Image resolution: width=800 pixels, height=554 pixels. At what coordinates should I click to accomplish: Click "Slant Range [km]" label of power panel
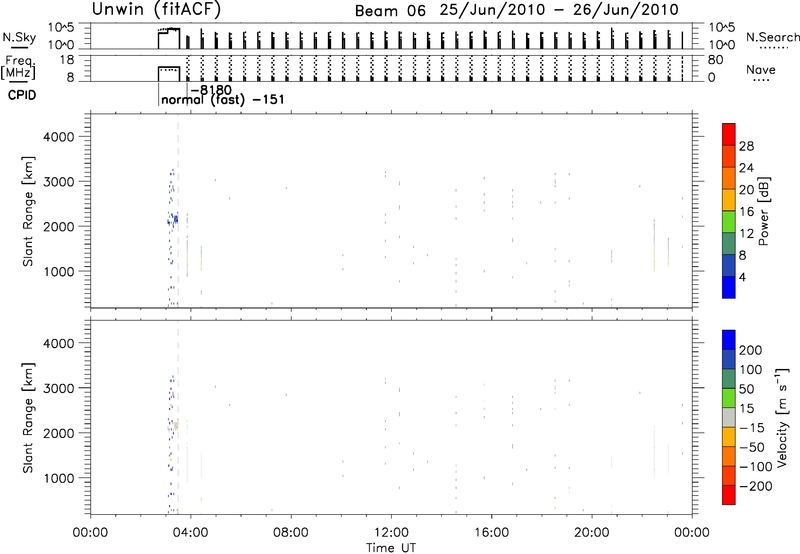point(28,211)
